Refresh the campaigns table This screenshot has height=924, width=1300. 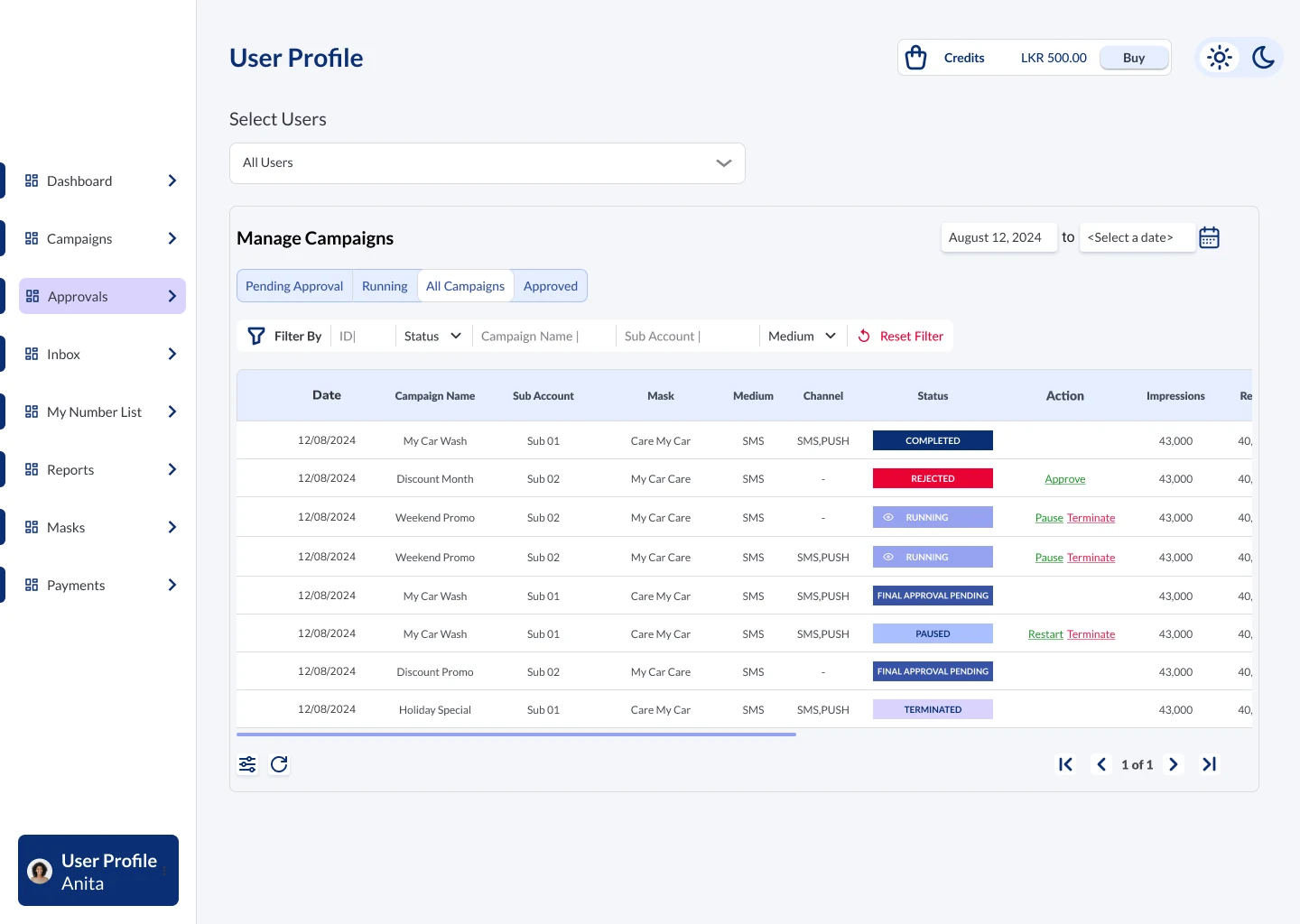point(279,764)
